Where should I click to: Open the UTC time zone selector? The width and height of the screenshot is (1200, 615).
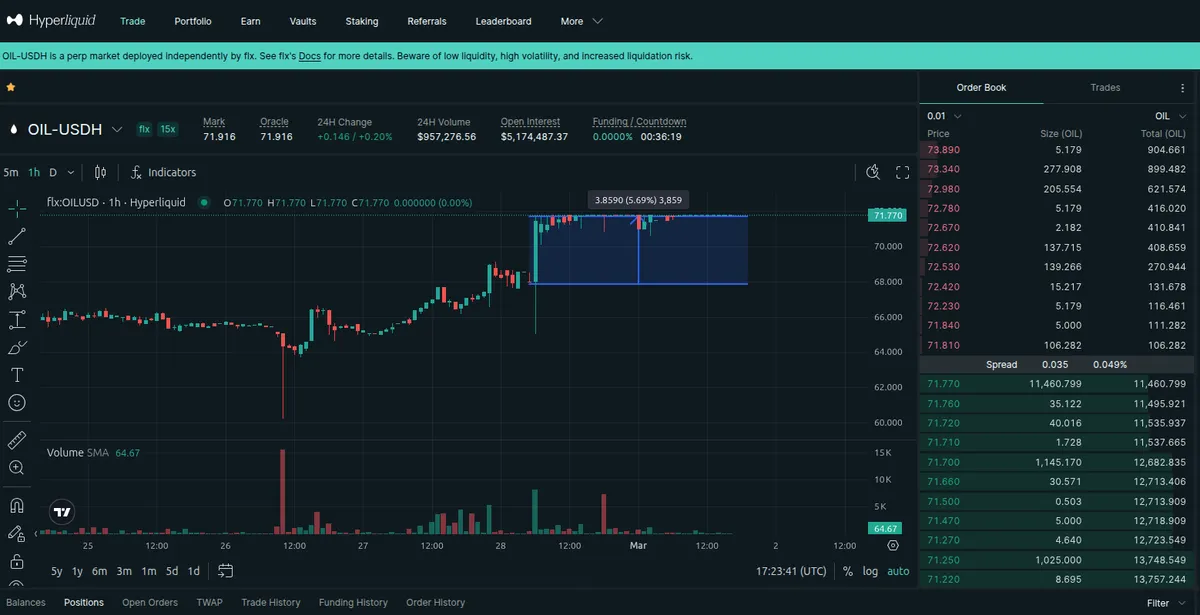click(x=791, y=571)
